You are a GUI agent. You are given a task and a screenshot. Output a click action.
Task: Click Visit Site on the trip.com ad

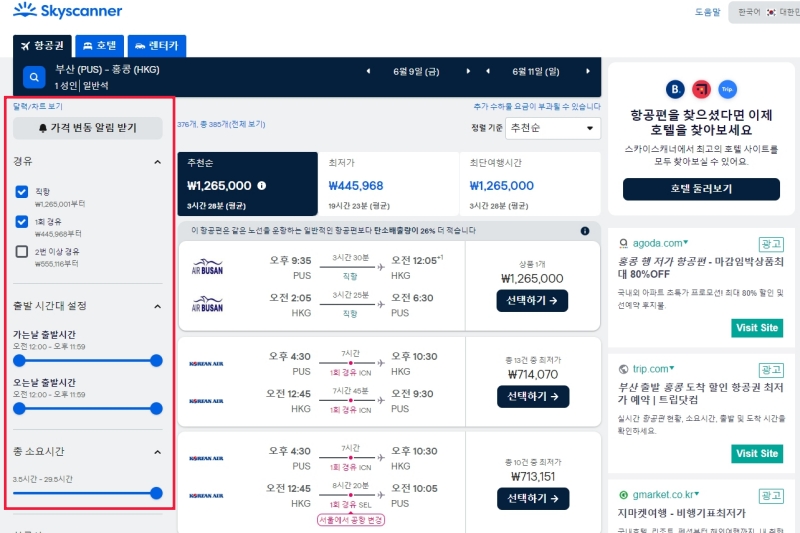click(x=757, y=453)
